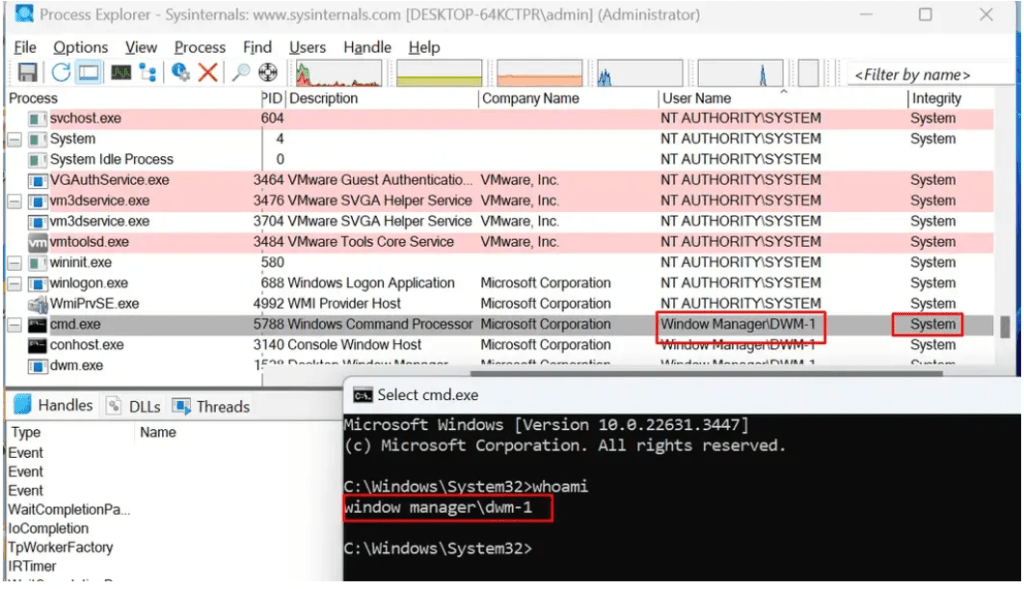Image resolution: width=1024 pixels, height=589 pixels.
Task: Collapse the wininit.exe tree node
Action: pyautogui.click(x=14, y=263)
